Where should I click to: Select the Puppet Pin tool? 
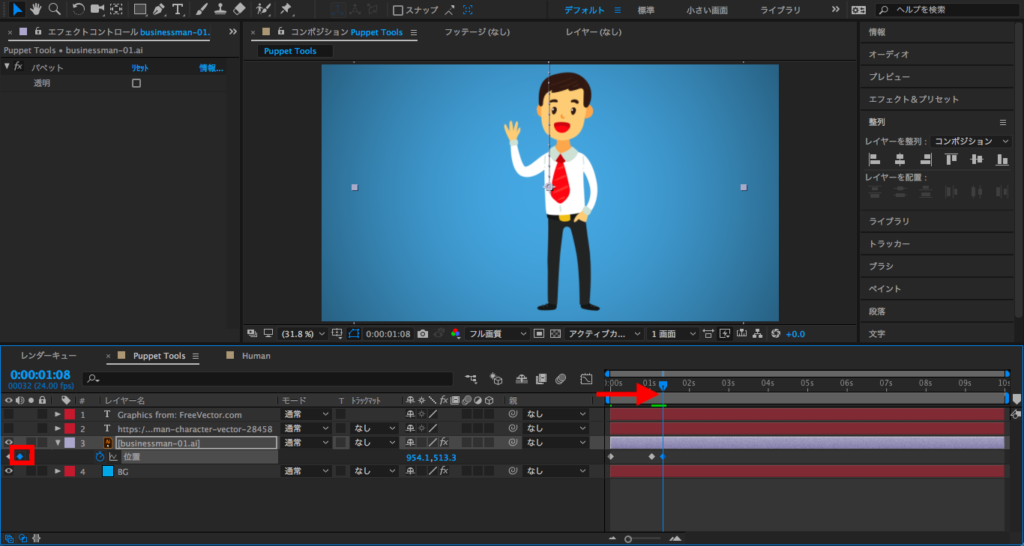[286, 9]
